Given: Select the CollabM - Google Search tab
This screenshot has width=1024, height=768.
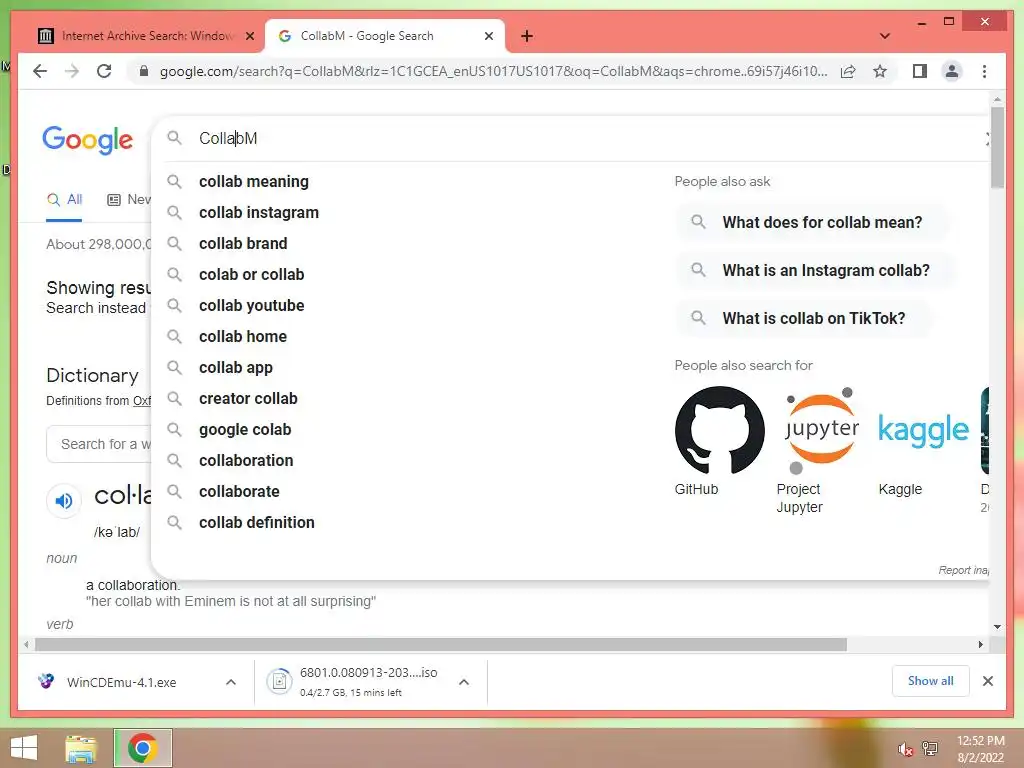Looking at the screenshot, I should pos(384,36).
